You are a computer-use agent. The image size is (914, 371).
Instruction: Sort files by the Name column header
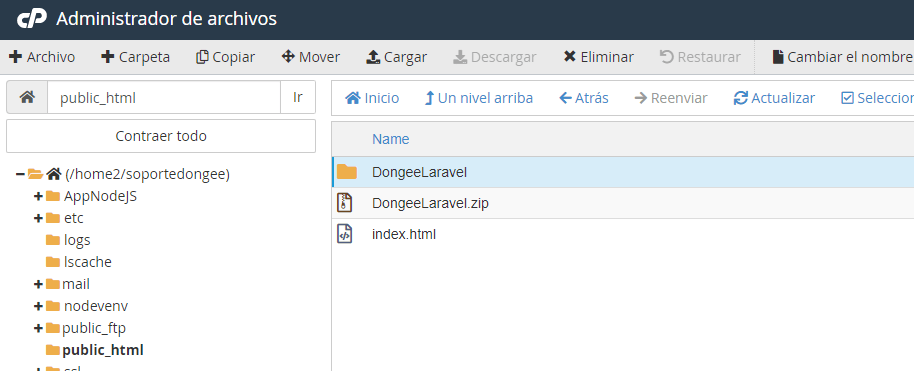(x=391, y=139)
